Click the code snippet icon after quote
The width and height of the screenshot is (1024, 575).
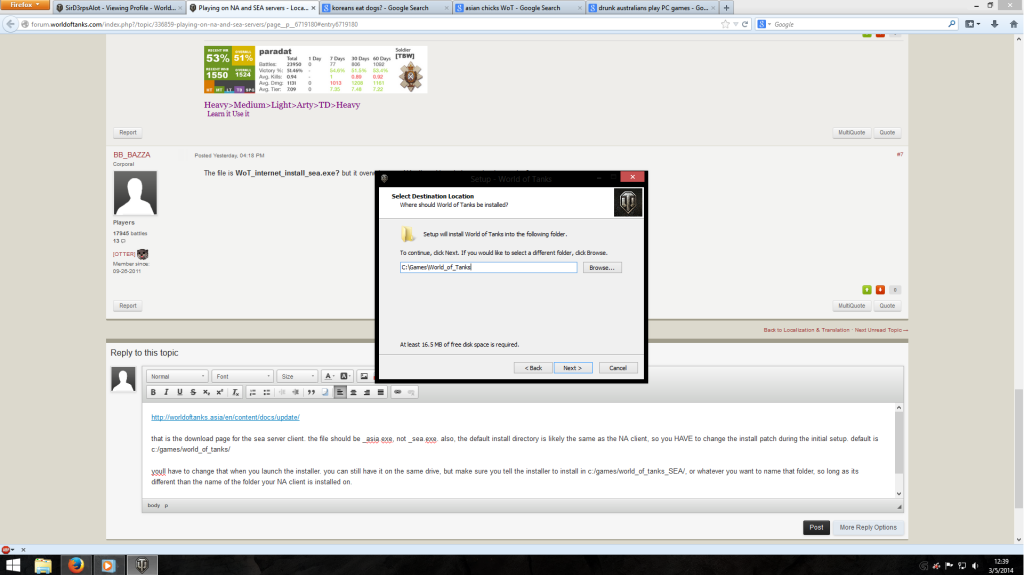click(325, 392)
